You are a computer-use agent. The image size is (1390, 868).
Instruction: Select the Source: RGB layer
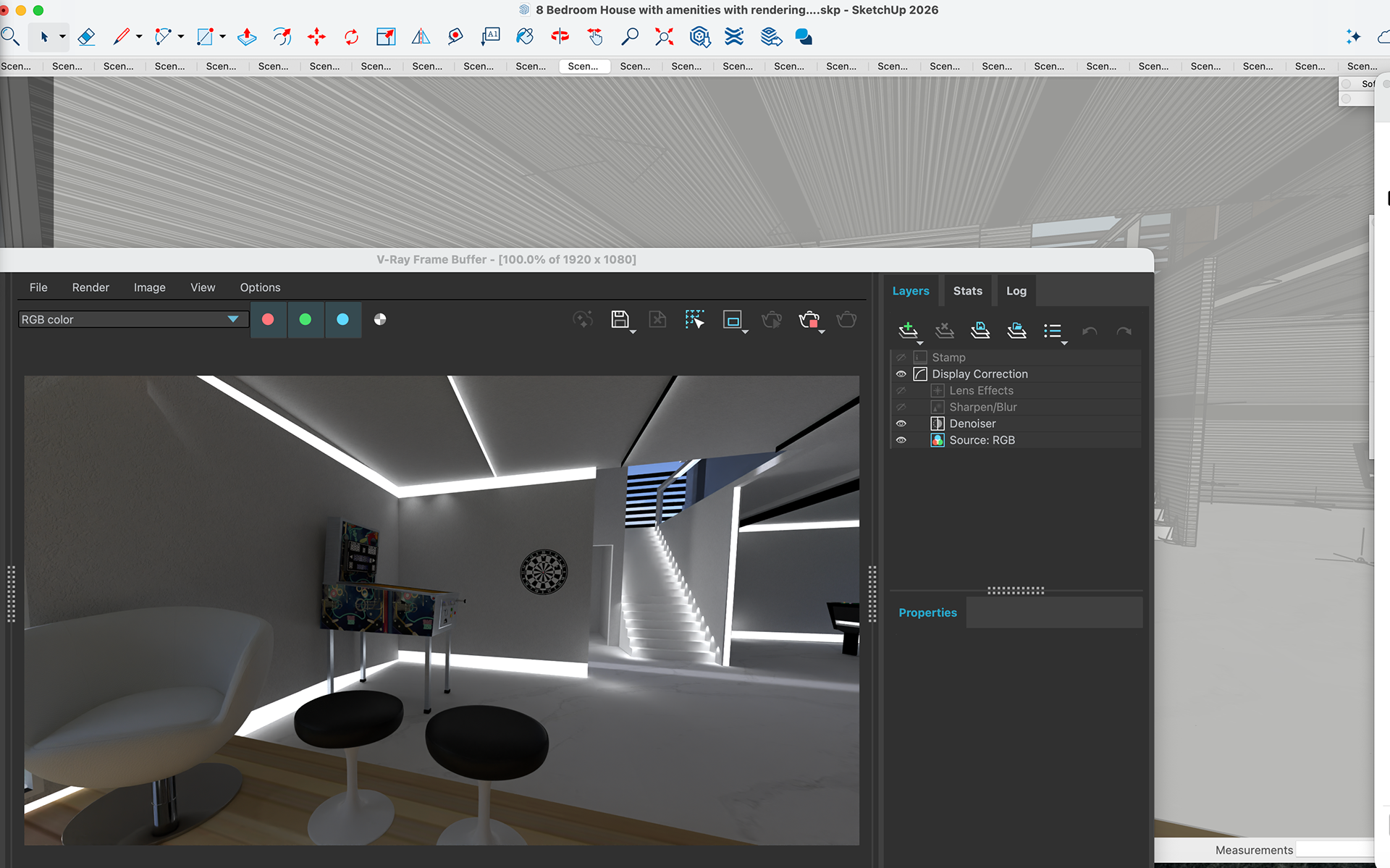(982, 440)
